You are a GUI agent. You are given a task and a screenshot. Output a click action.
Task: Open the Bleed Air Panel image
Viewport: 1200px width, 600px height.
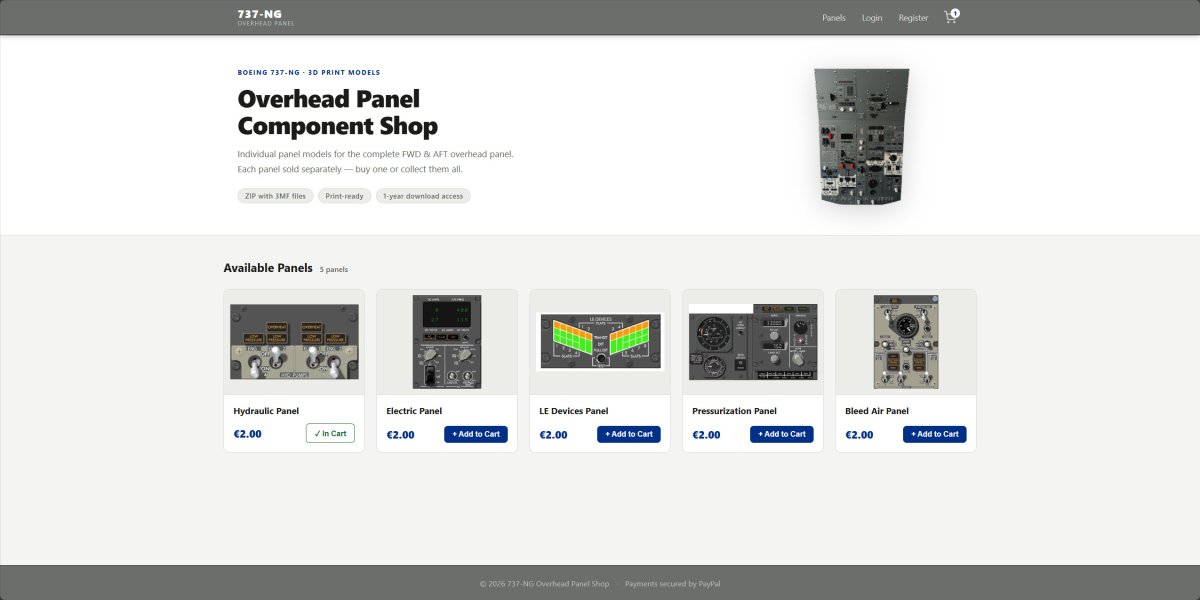click(x=906, y=342)
